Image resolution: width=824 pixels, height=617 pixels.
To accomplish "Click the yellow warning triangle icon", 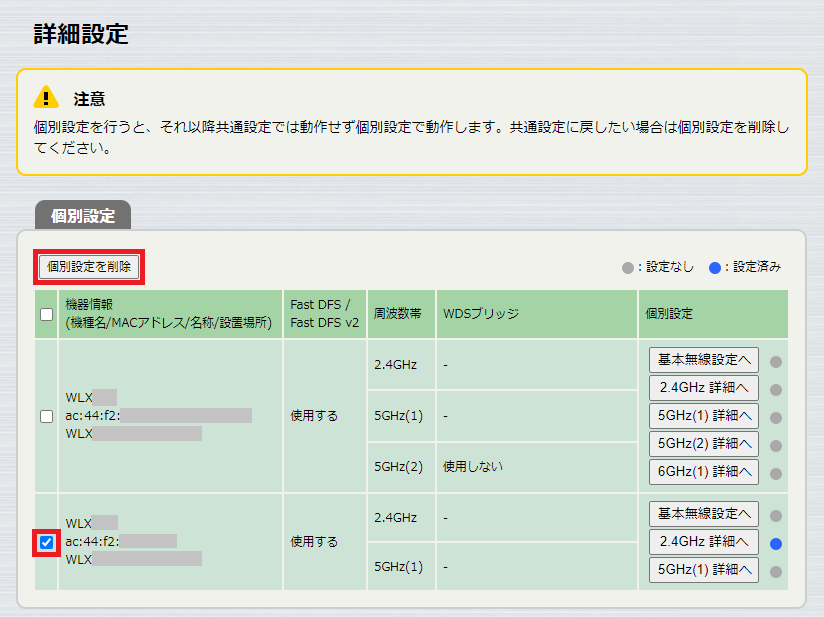I will (46, 97).
